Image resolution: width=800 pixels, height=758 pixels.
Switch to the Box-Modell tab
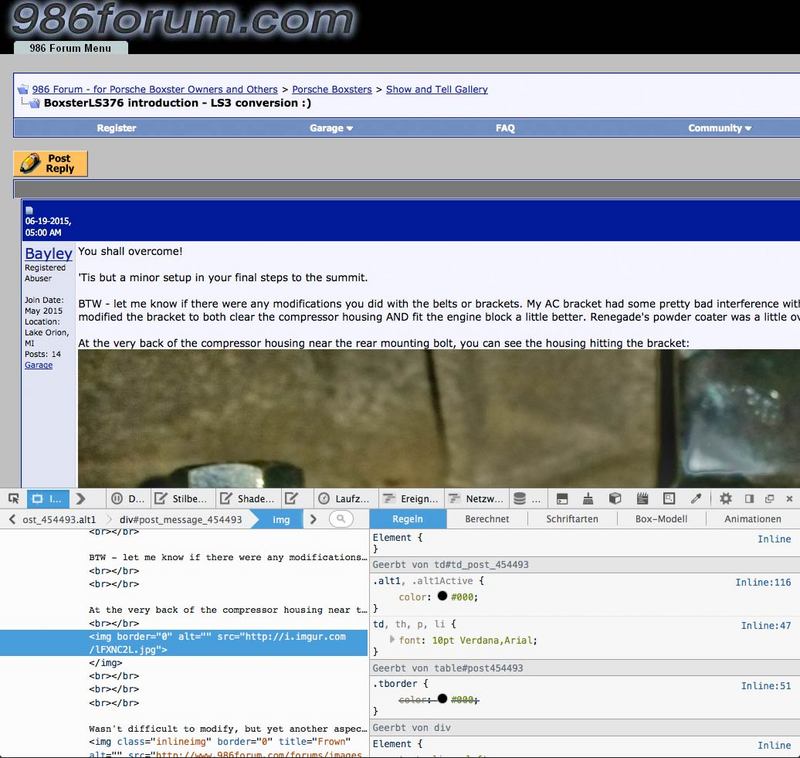coord(662,519)
